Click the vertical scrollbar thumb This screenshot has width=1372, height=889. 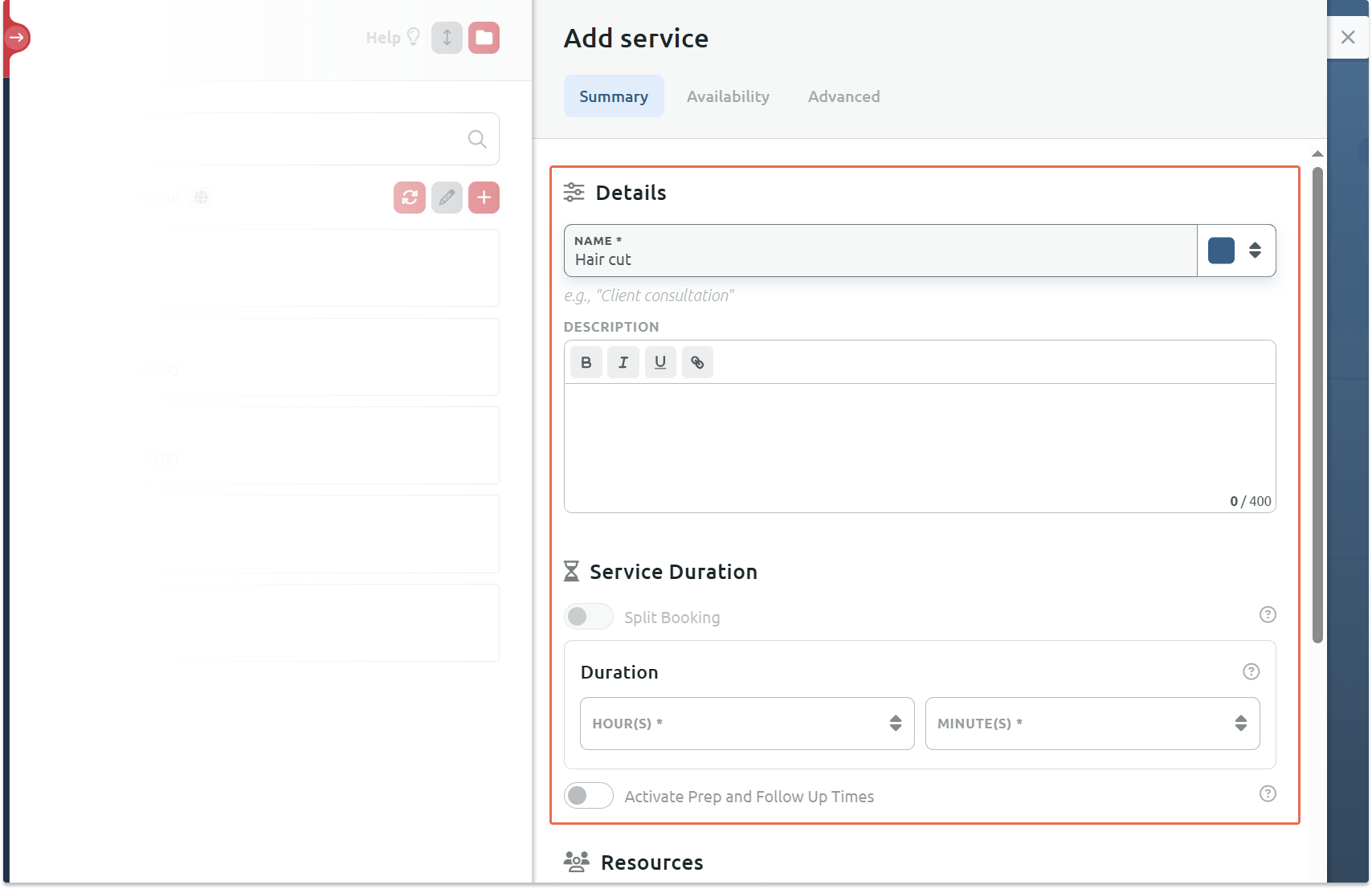1317,406
